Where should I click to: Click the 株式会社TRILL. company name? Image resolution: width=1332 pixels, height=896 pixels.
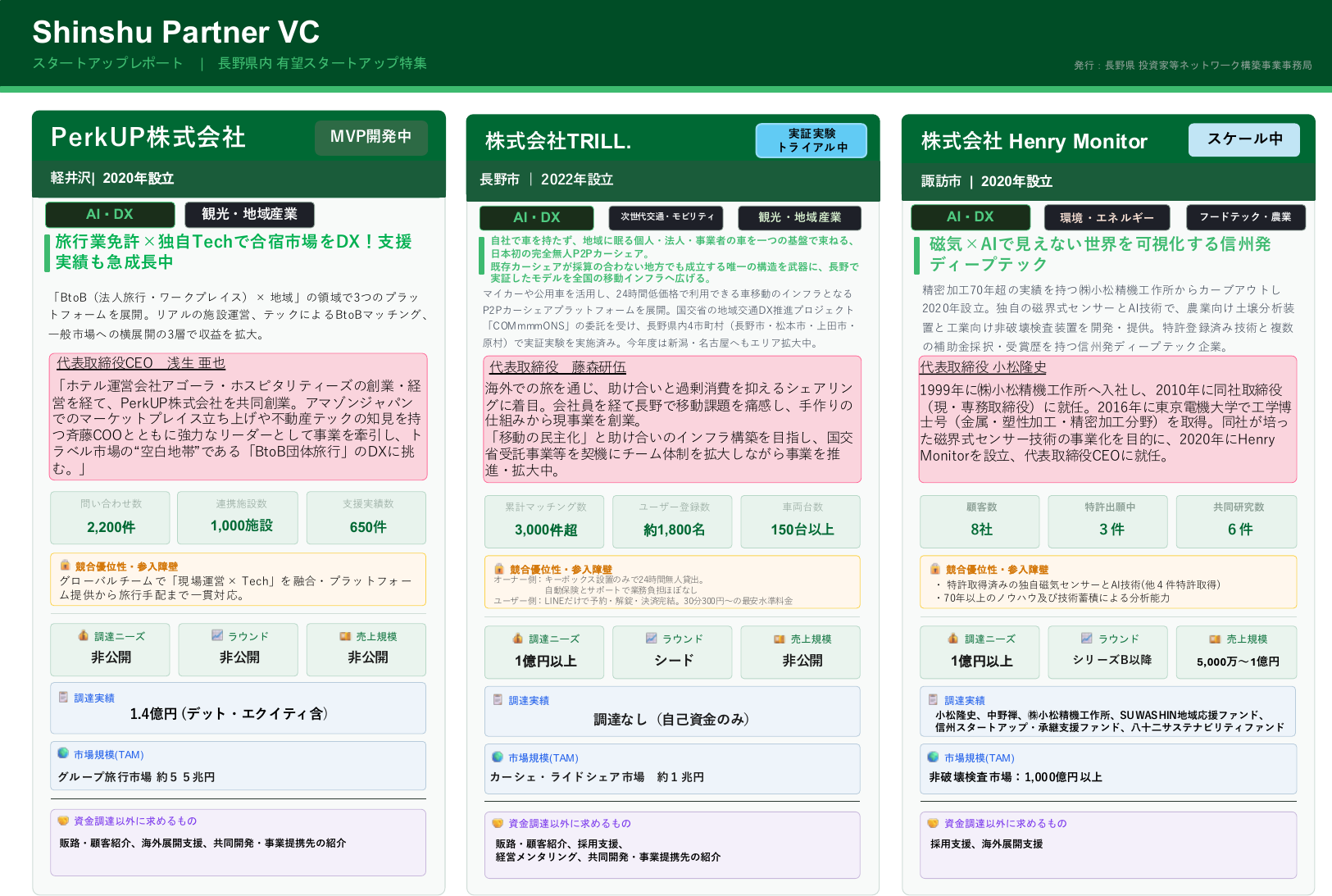tap(558, 141)
